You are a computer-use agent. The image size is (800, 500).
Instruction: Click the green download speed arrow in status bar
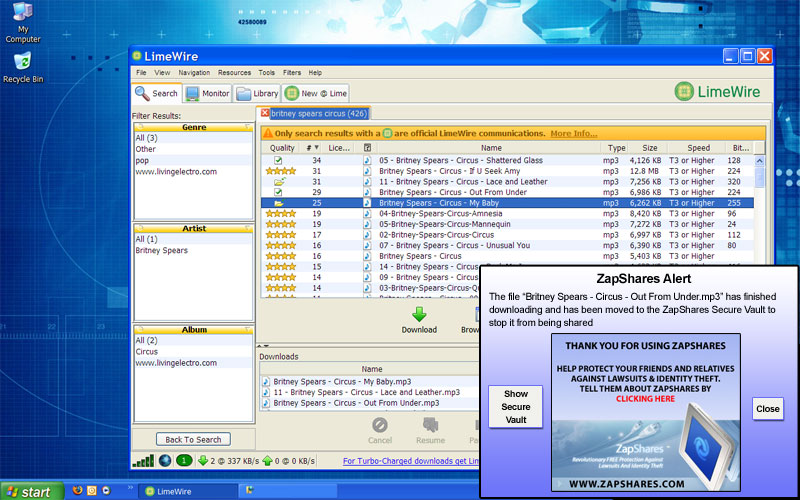tap(203, 461)
